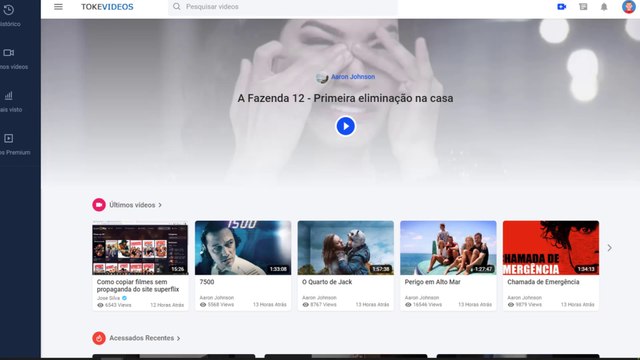
Task: Open the Acessados Recentes heading
Action: point(142,338)
